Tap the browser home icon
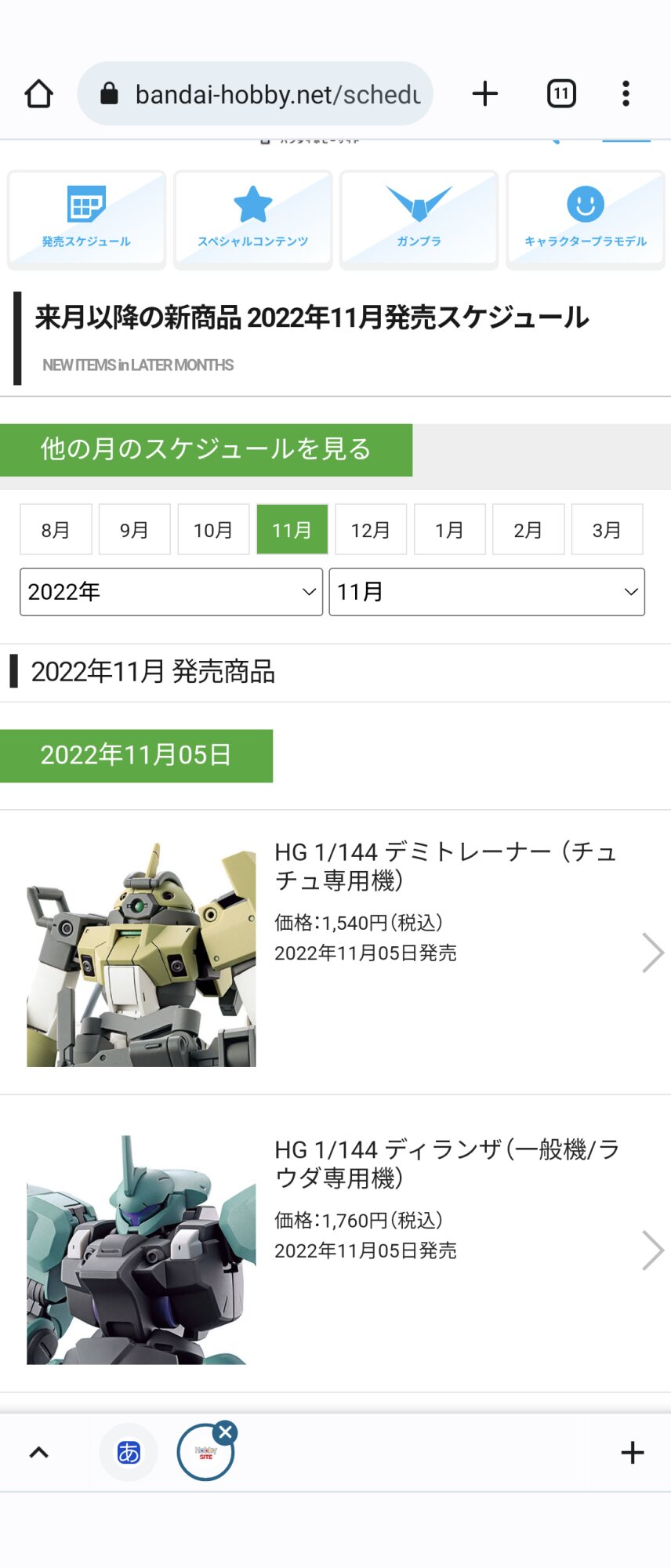Image resolution: width=671 pixels, height=1568 pixels. pyautogui.click(x=38, y=94)
